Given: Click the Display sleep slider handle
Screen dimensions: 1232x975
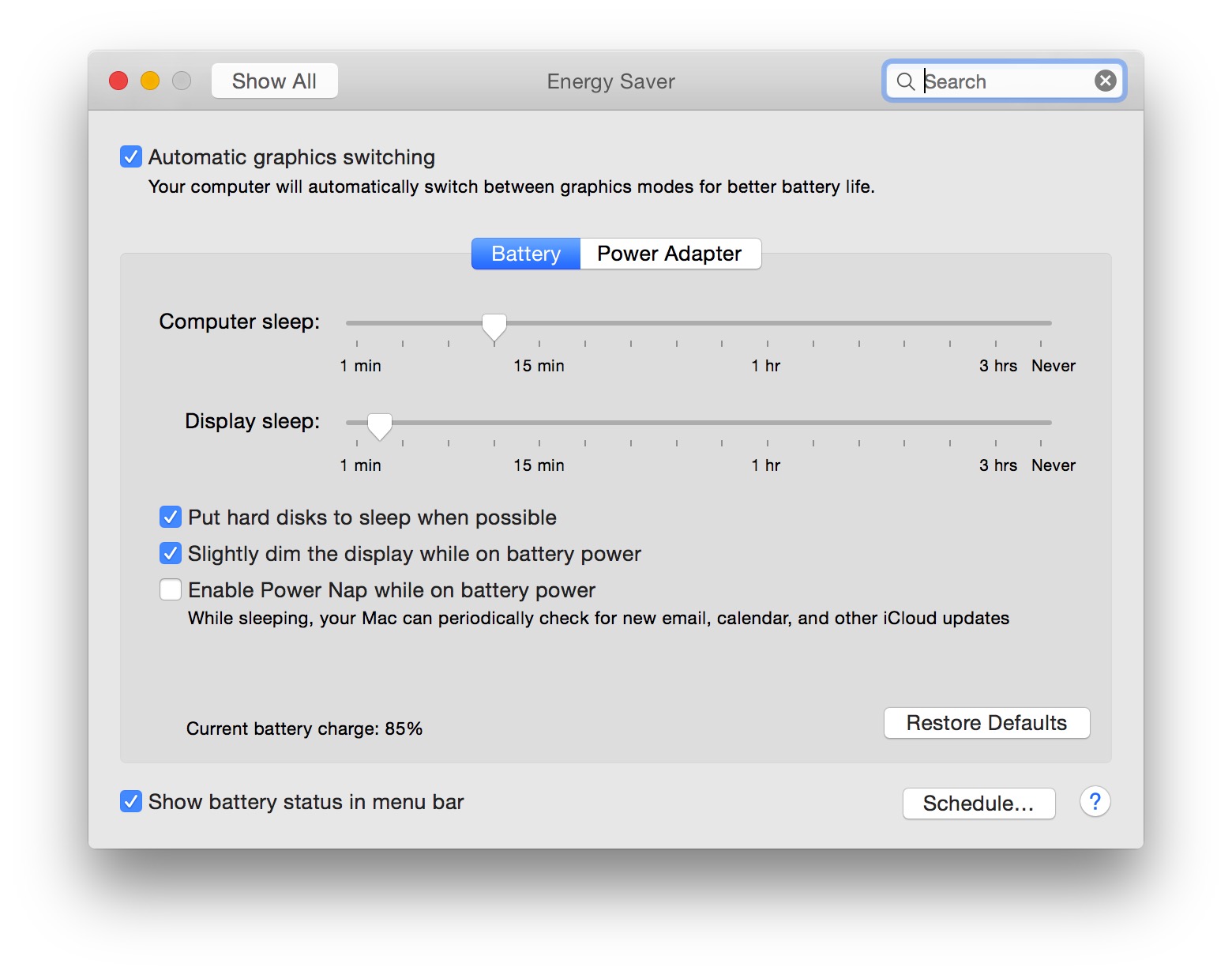Looking at the screenshot, I should tap(380, 425).
